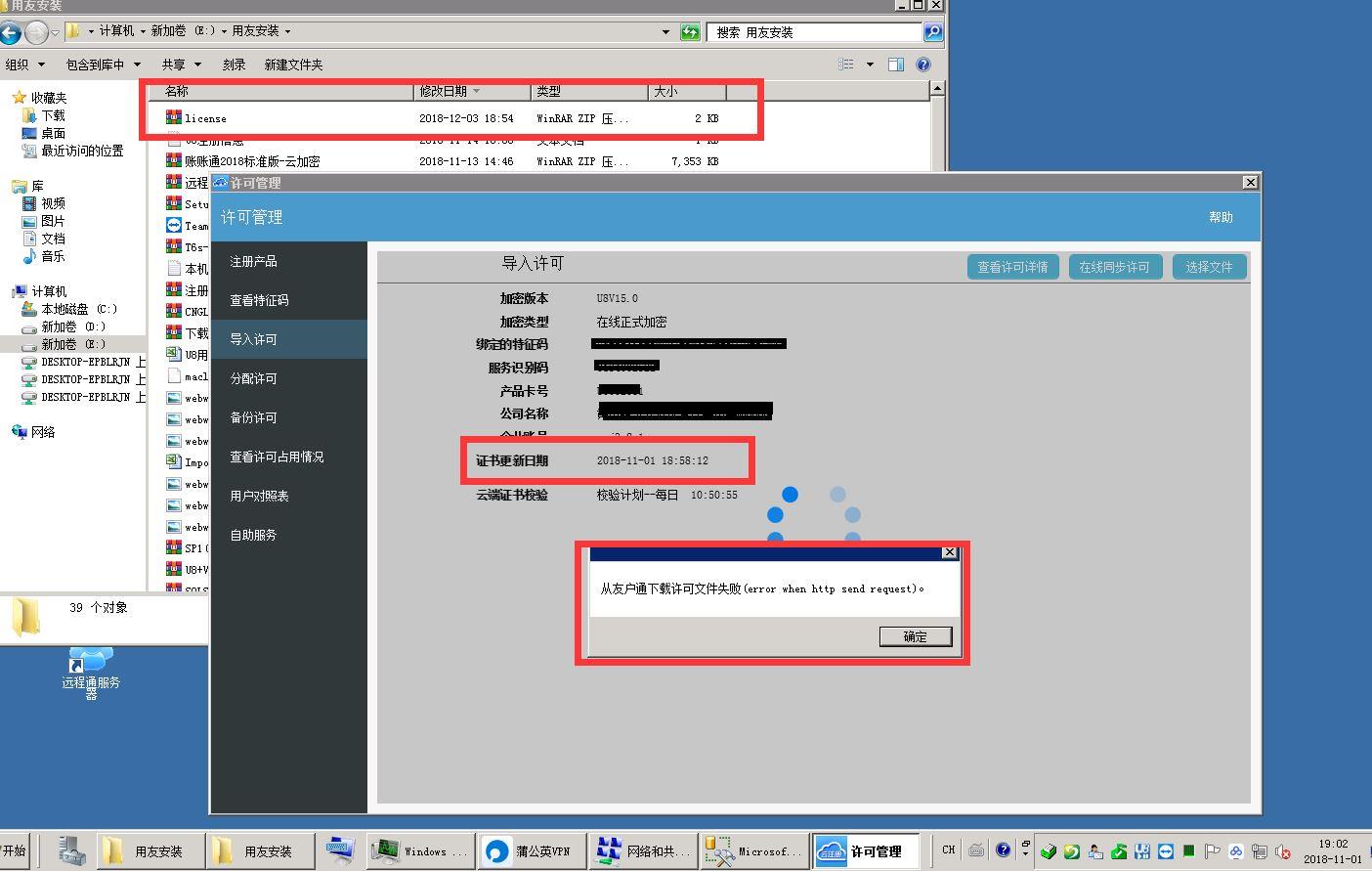Open Explorer help question-mark icon
The image size is (1372, 871).
[x=922, y=65]
